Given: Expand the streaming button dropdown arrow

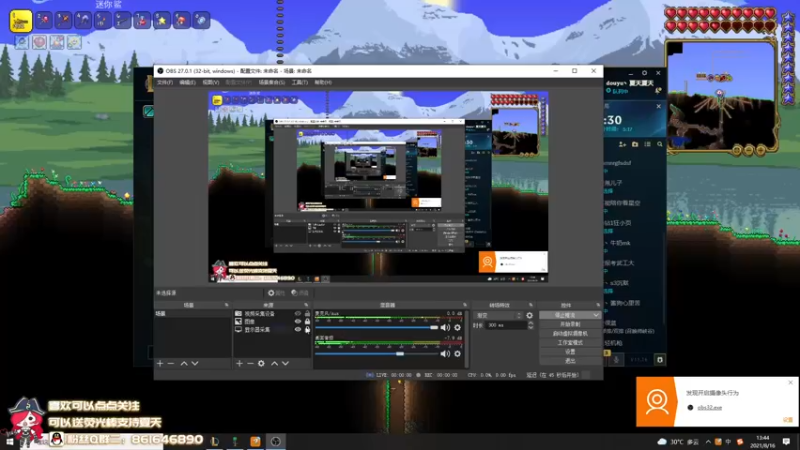Looking at the screenshot, I should 596,315.
